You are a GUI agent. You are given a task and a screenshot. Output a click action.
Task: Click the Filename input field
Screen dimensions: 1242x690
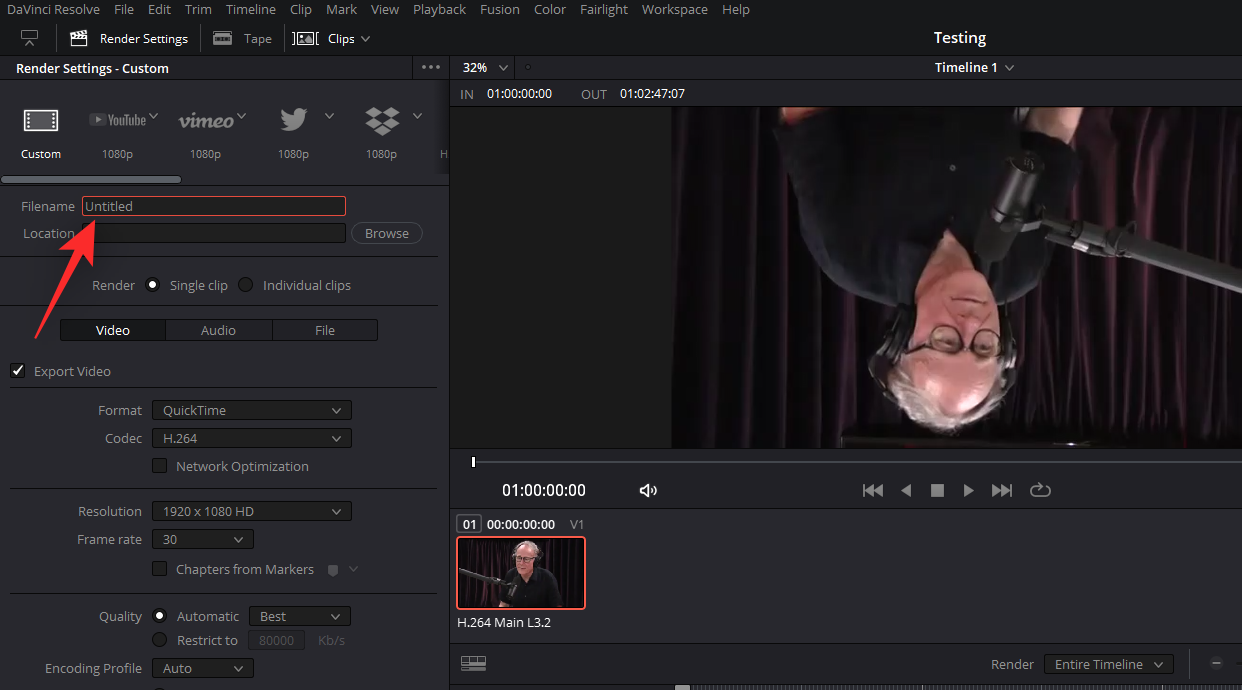(214, 206)
